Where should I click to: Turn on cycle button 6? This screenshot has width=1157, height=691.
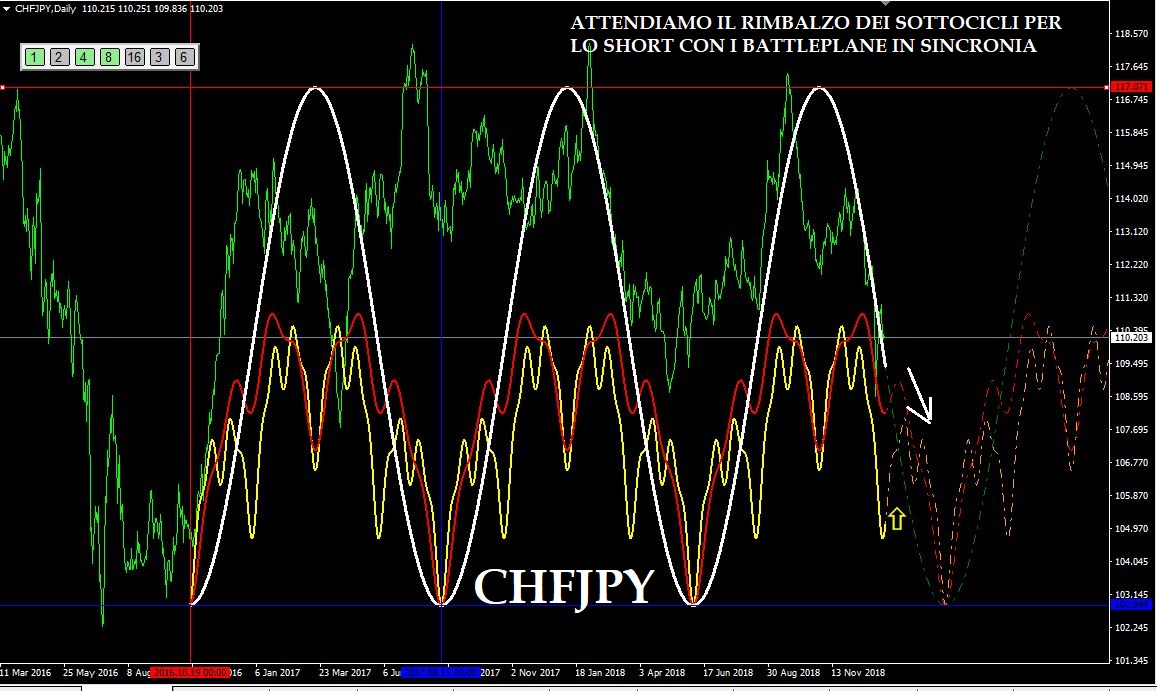point(184,57)
